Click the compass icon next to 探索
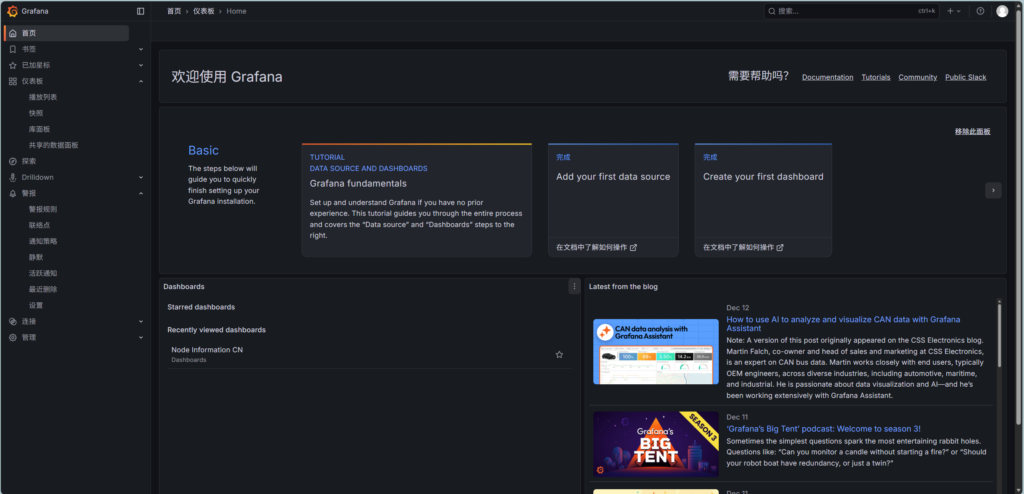 coord(12,161)
